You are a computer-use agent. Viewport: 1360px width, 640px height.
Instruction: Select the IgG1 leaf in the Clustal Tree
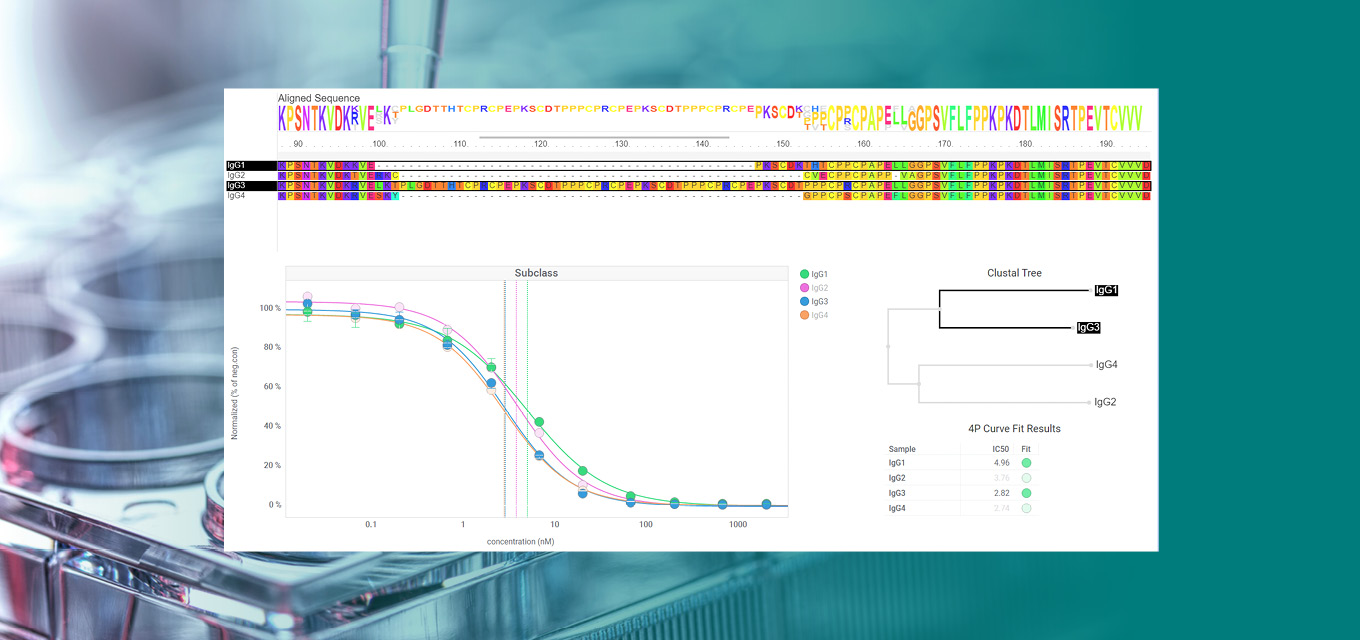click(1108, 290)
